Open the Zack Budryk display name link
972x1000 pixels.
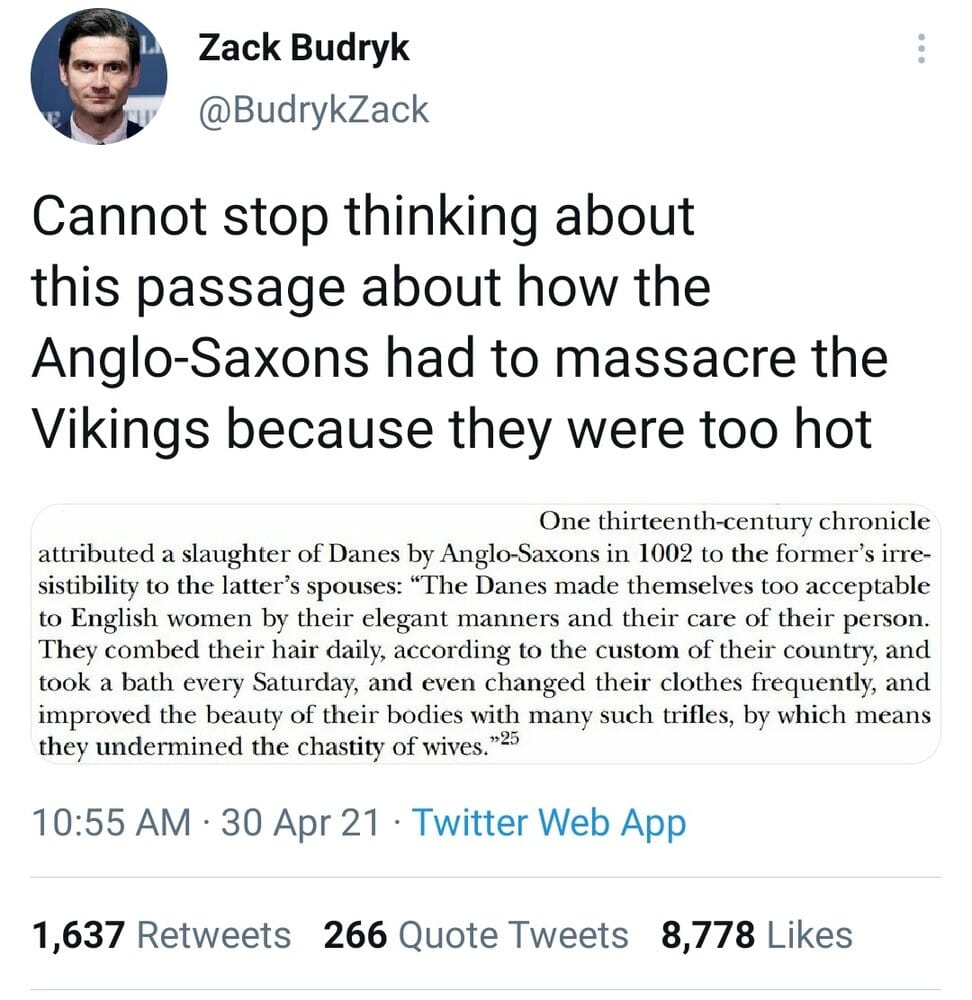(x=304, y=49)
